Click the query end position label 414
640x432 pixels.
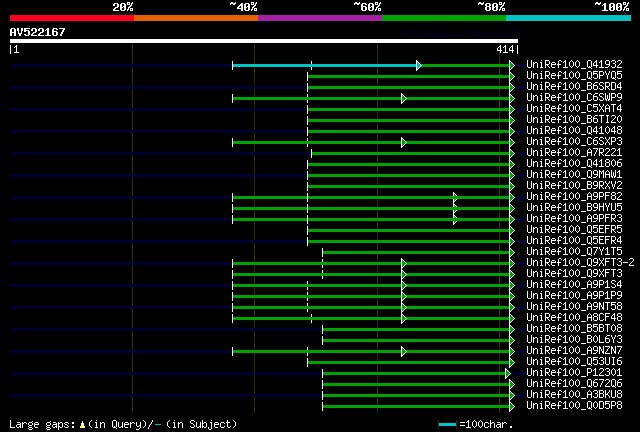click(x=505, y=49)
